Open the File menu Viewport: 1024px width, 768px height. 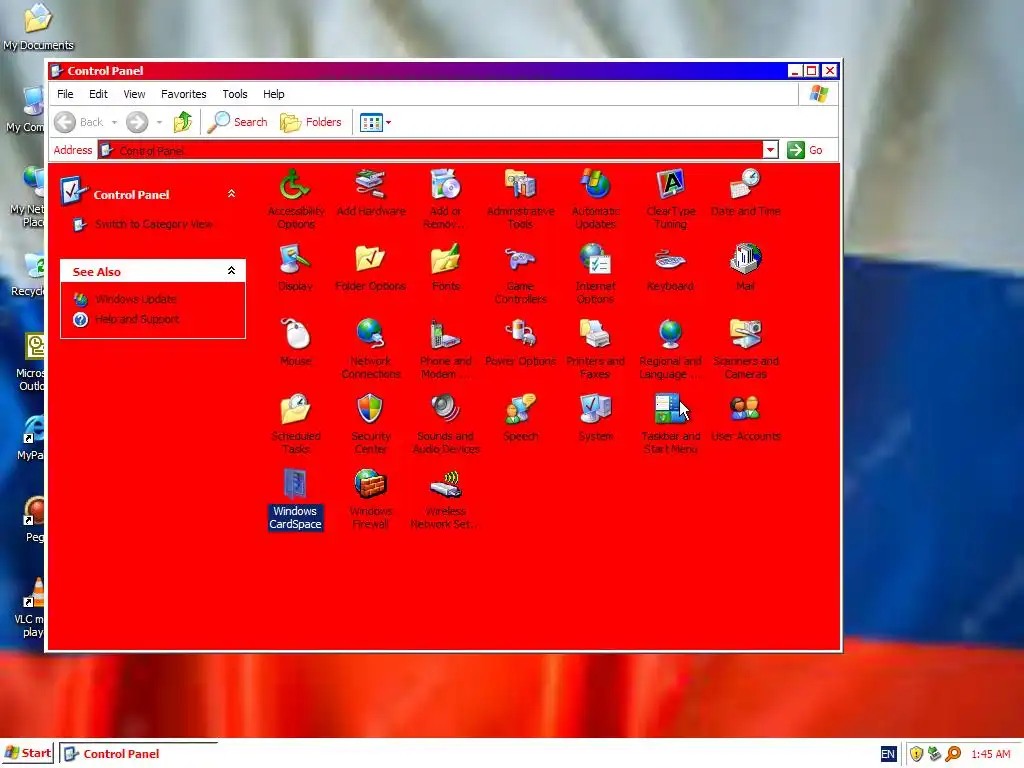click(x=65, y=94)
